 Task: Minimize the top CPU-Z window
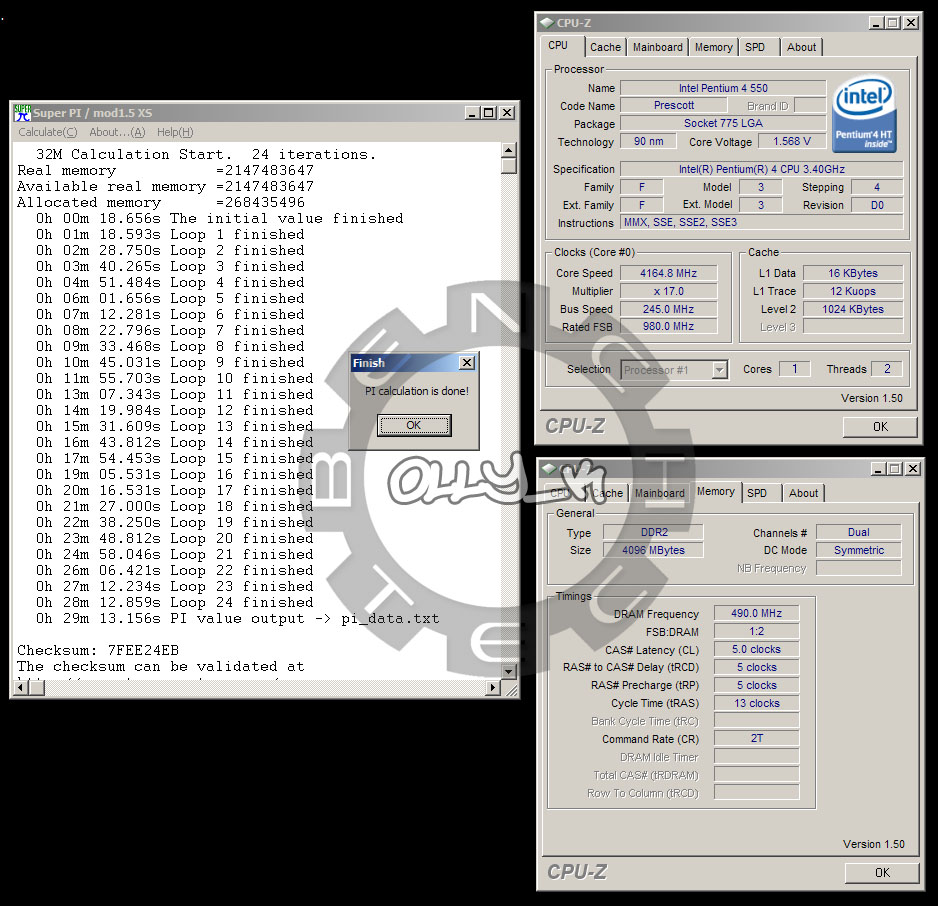[876, 23]
